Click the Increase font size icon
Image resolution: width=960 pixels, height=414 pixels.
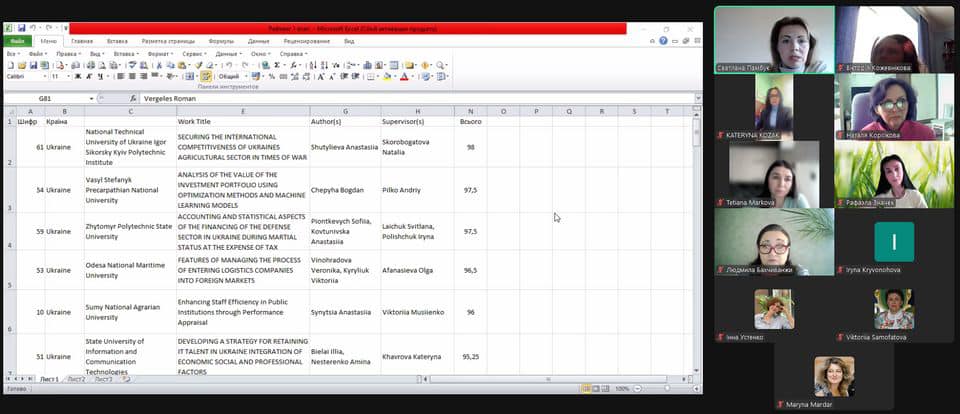click(x=320, y=77)
